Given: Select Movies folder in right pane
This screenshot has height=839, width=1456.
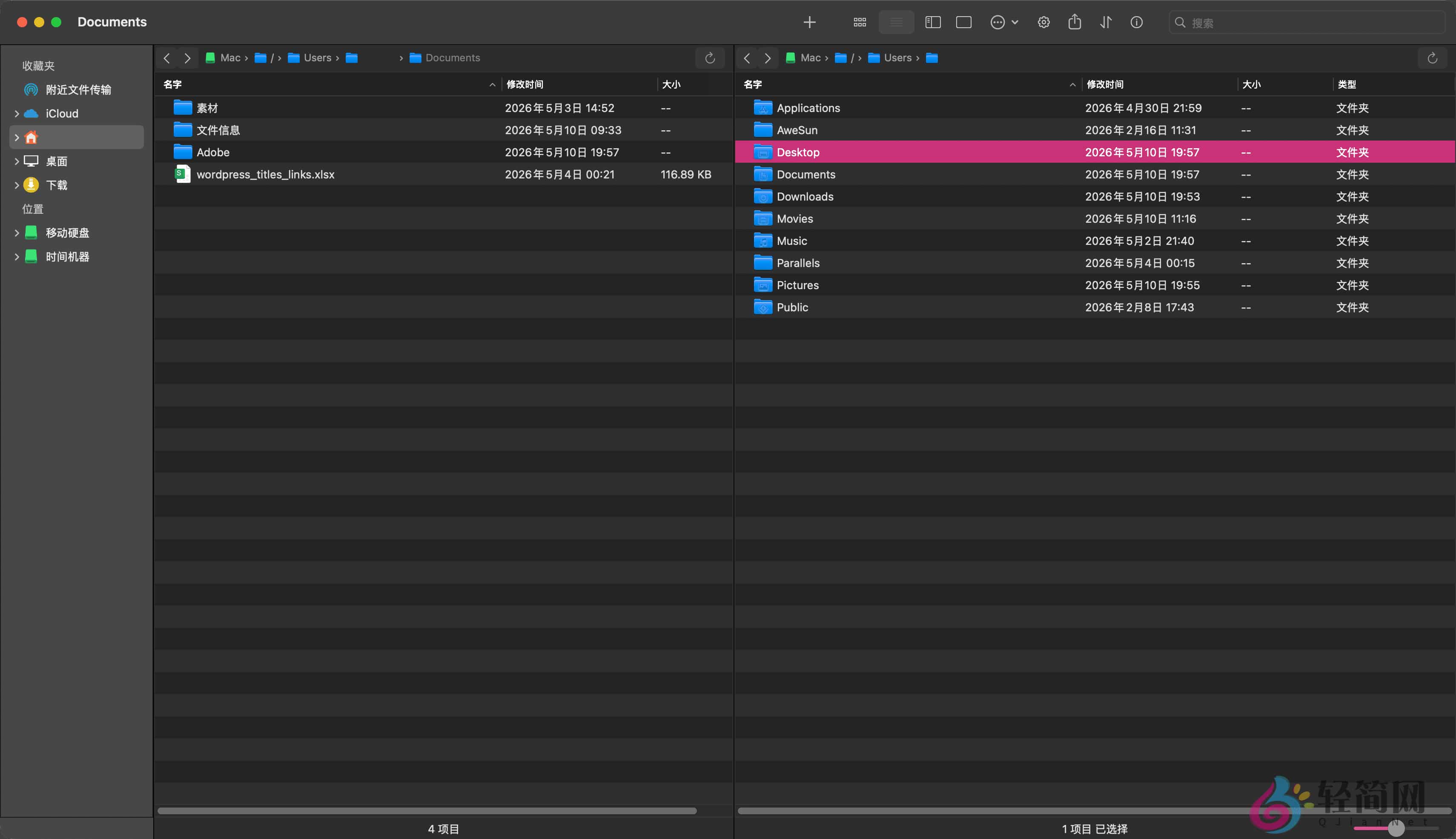Looking at the screenshot, I should click(1095, 218).
